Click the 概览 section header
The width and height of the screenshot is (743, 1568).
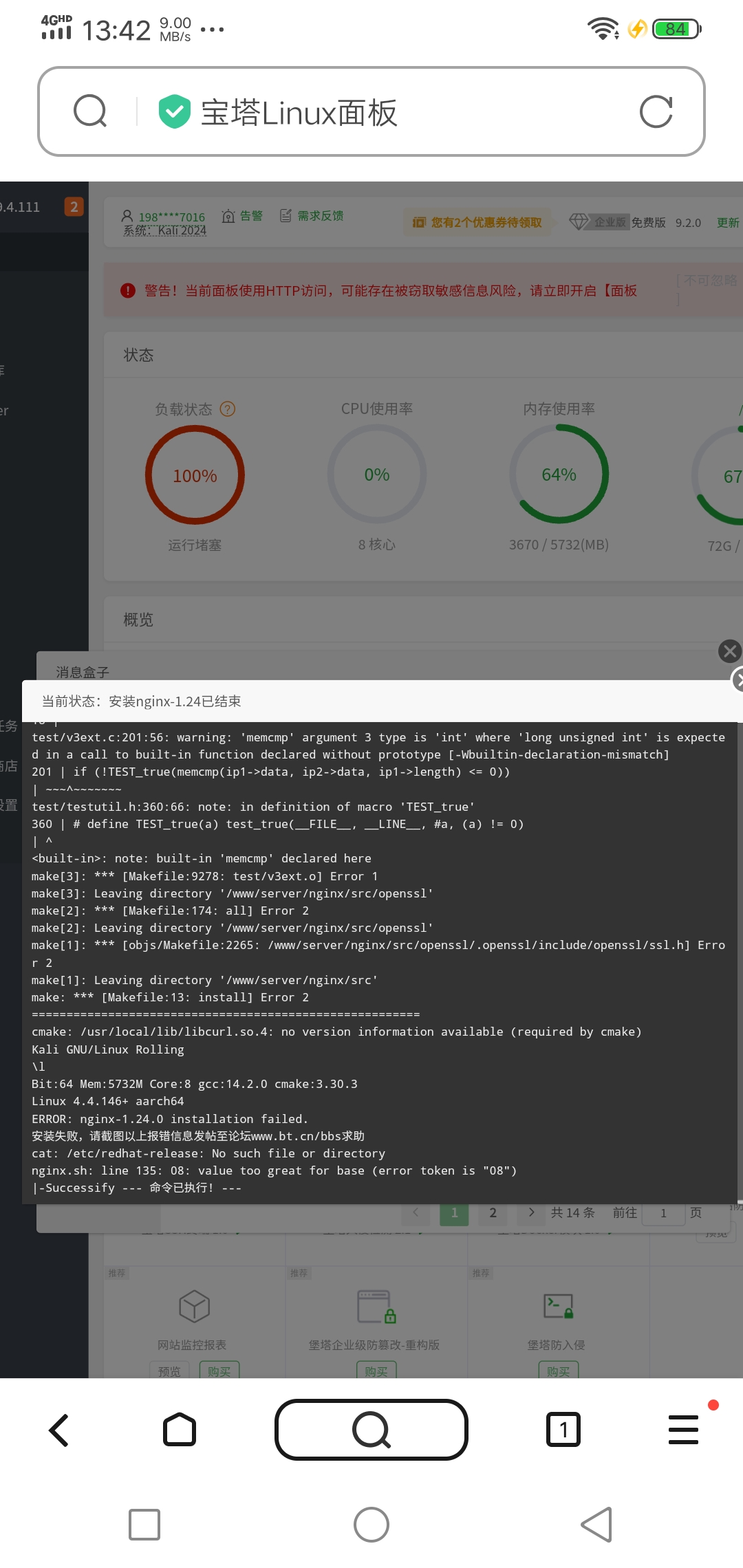tap(138, 620)
